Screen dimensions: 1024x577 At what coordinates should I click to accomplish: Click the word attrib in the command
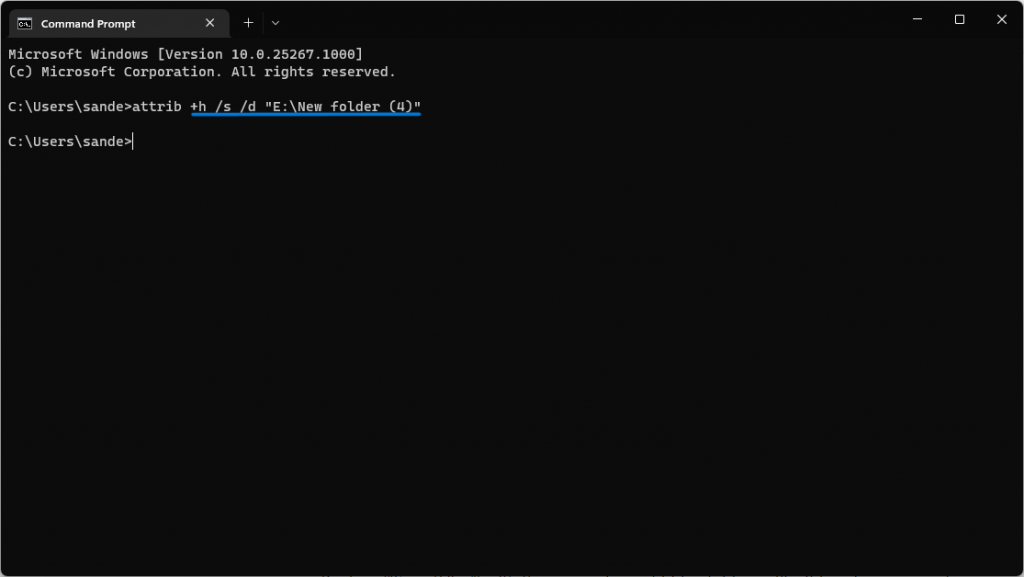[x=157, y=106]
